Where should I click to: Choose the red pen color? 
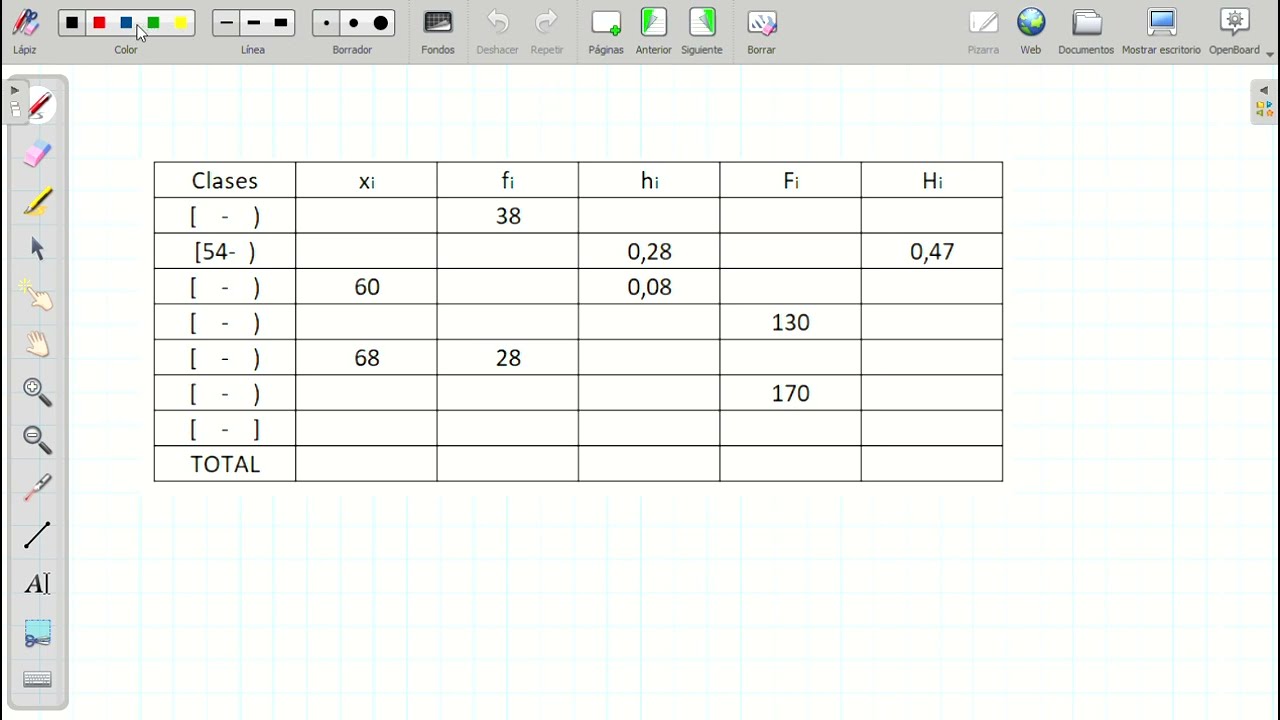pos(99,23)
